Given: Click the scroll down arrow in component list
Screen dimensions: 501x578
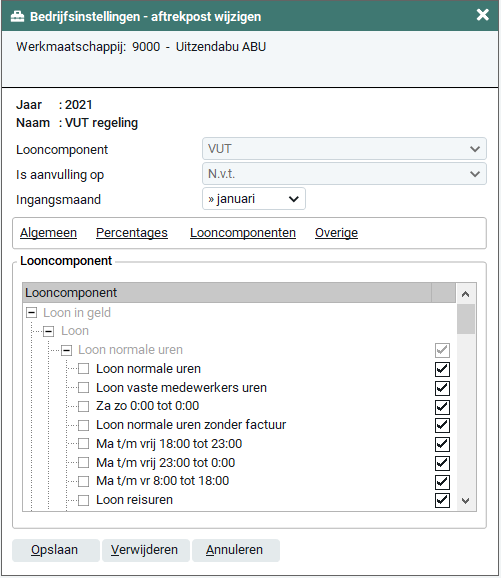Looking at the screenshot, I should coord(466,501).
